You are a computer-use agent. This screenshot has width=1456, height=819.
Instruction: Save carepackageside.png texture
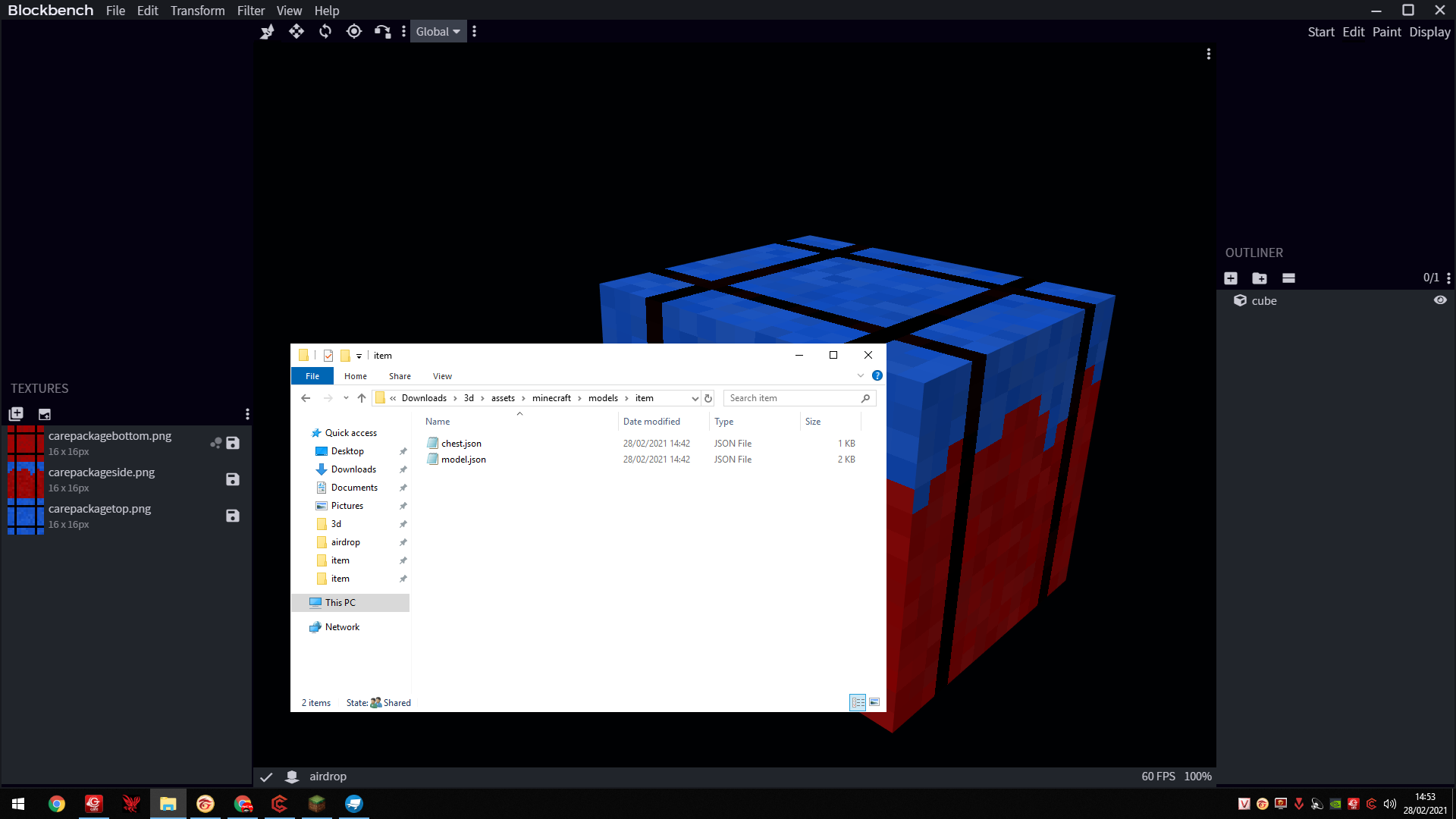click(233, 479)
